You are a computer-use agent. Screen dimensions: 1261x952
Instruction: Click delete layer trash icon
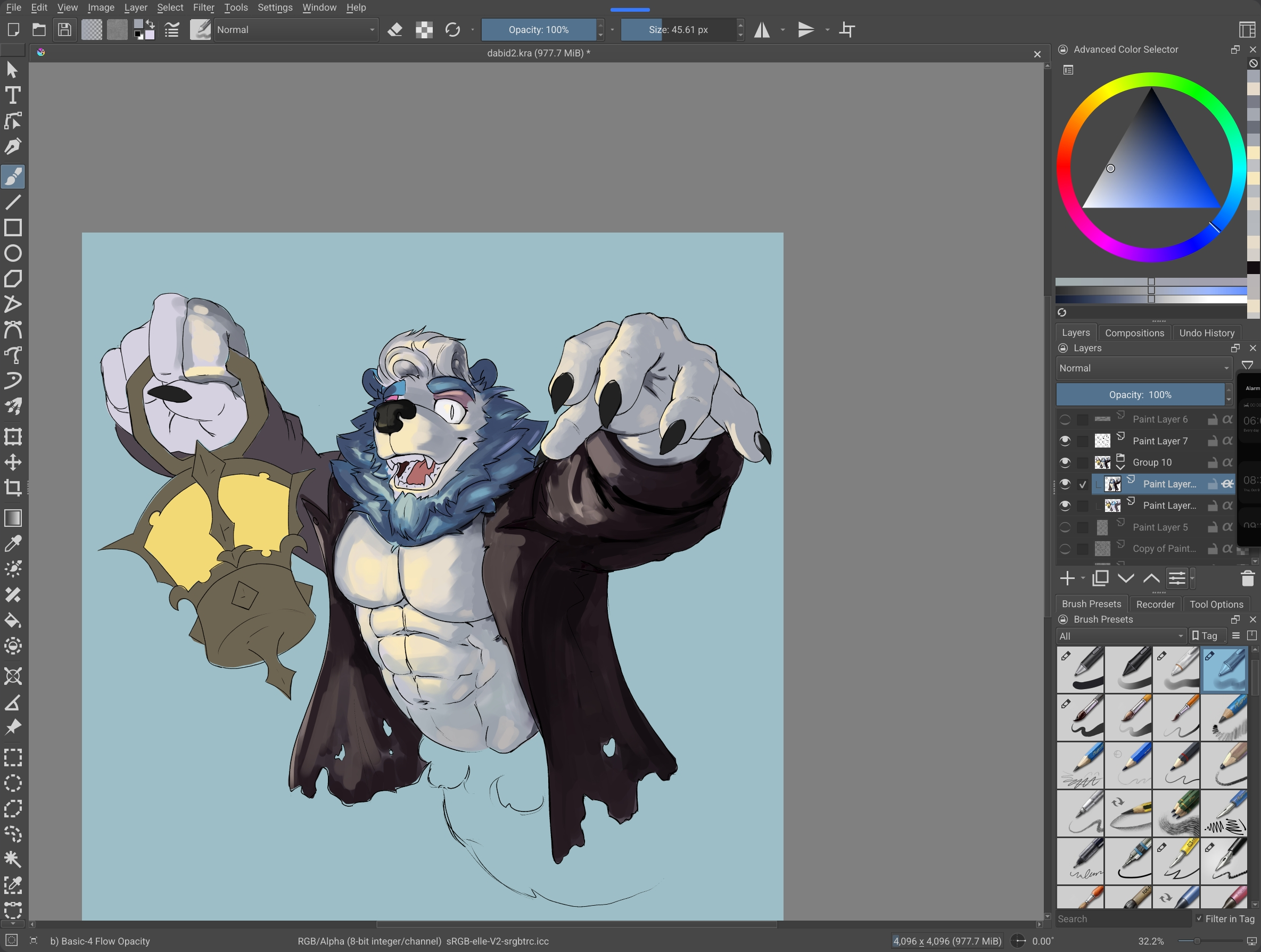pos(1247,578)
